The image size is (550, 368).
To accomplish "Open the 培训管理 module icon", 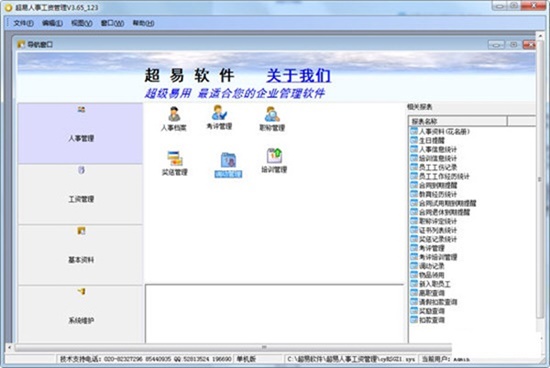I will (274, 161).
